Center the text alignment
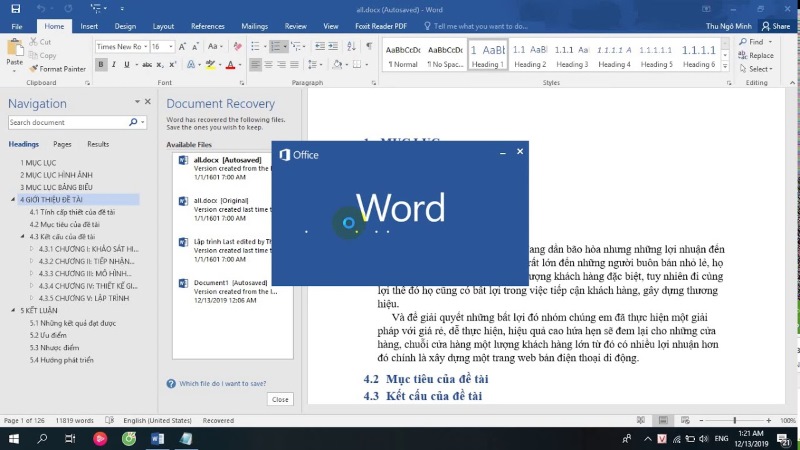 coord(268,65)
